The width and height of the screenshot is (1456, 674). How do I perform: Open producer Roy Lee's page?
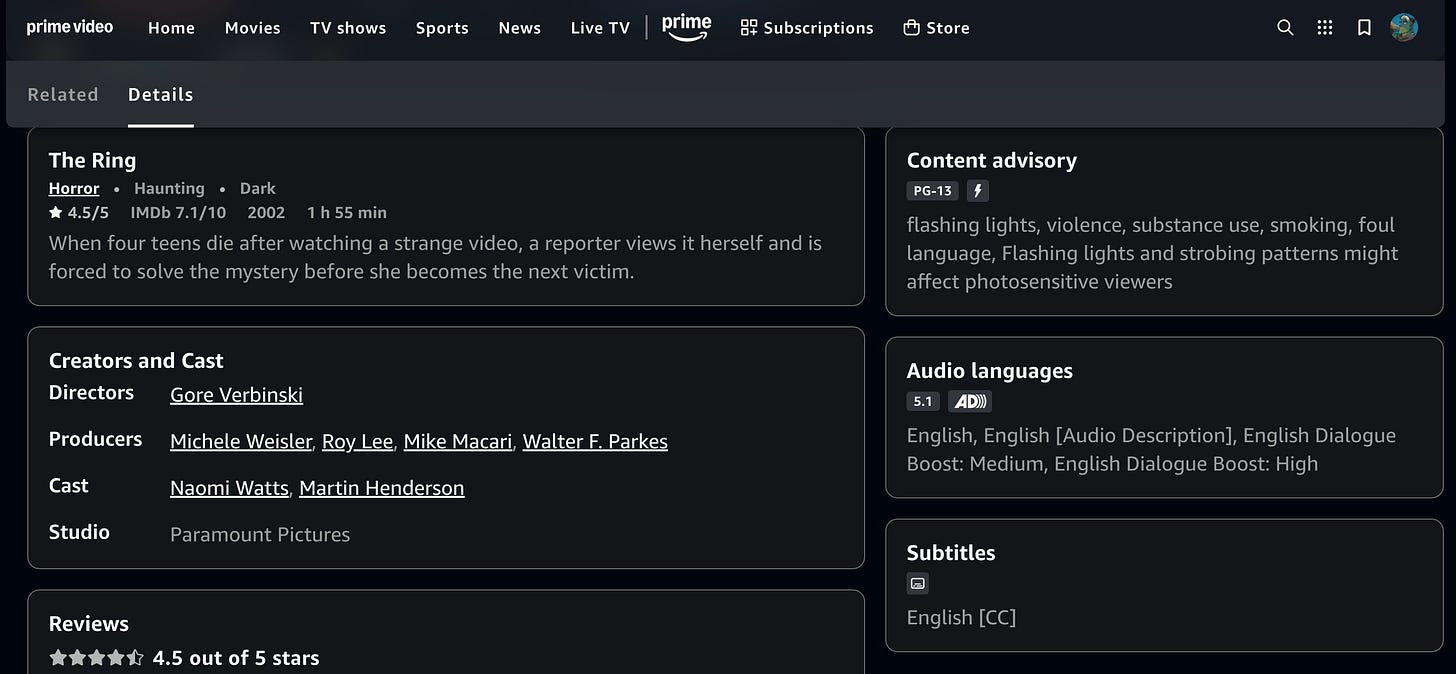(357, 441)
